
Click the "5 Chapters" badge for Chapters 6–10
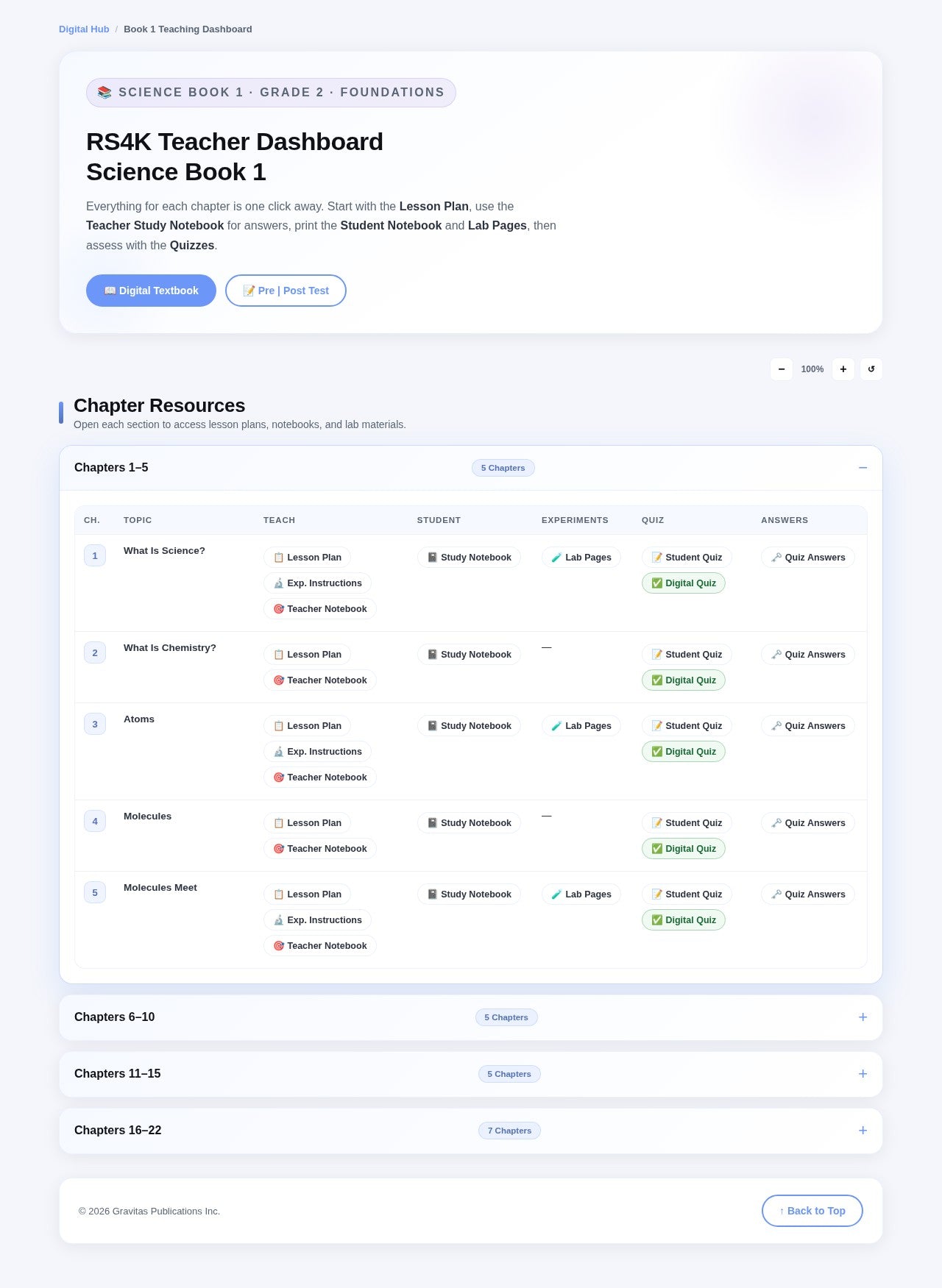(506, 1017)
